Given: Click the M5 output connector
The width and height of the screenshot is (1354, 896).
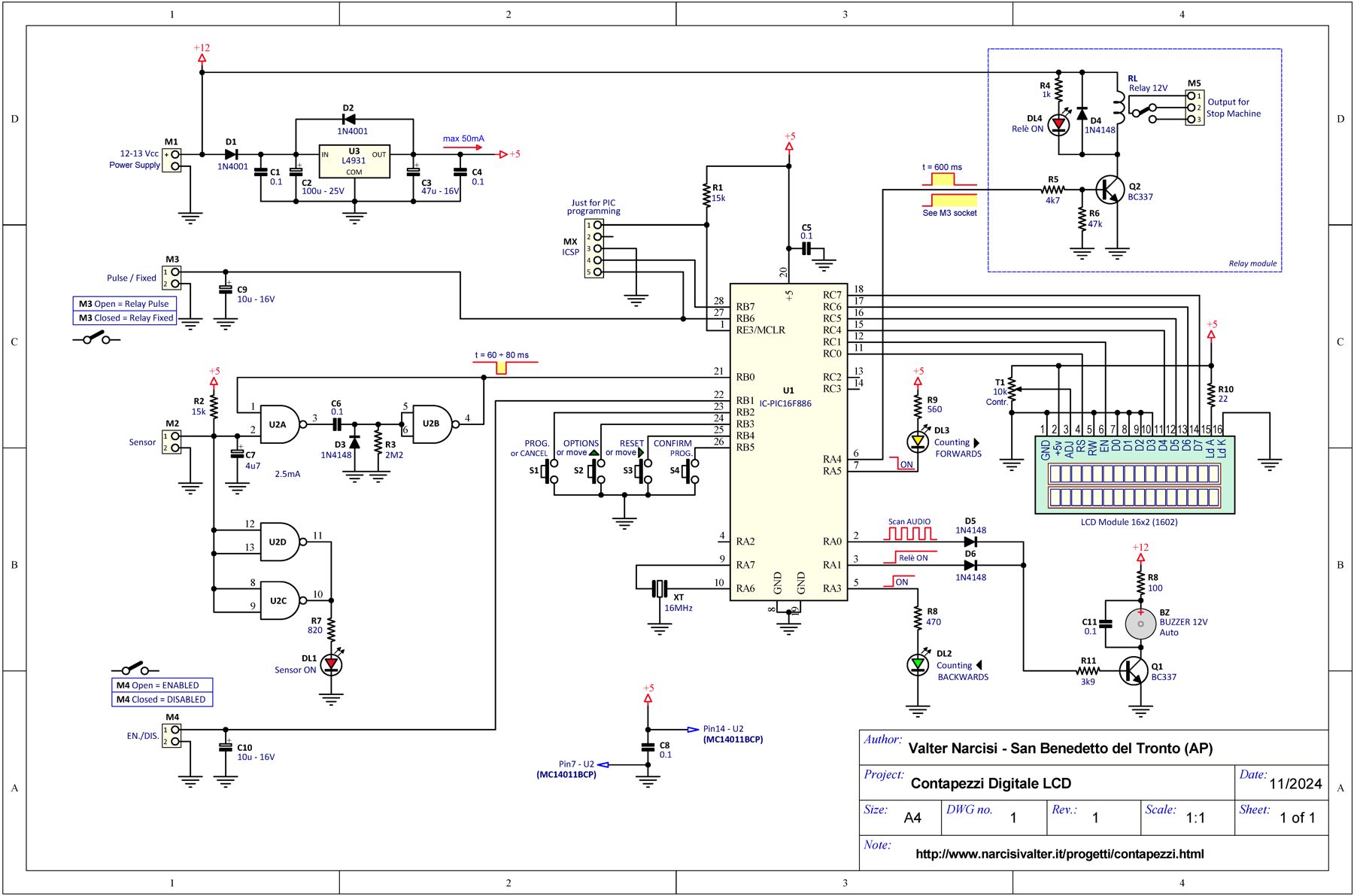Looking at the screenshot, I should 1195,108.
